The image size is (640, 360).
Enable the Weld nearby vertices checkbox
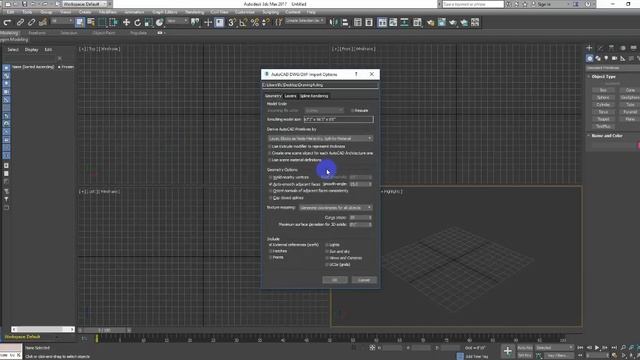coord(271,178)
